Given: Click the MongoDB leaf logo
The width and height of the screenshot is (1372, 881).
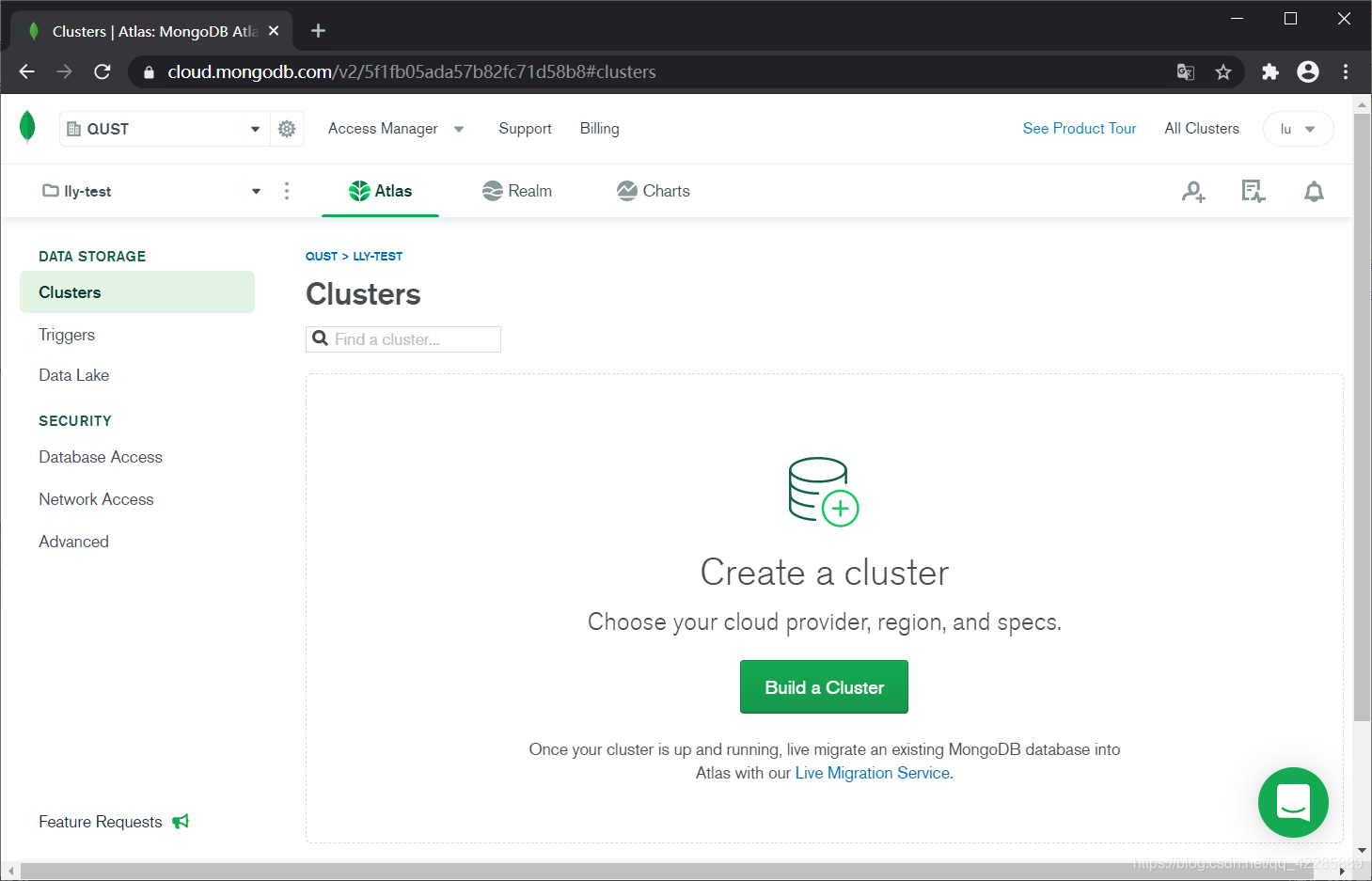Looking at the screenshot, I should (28, 127).
